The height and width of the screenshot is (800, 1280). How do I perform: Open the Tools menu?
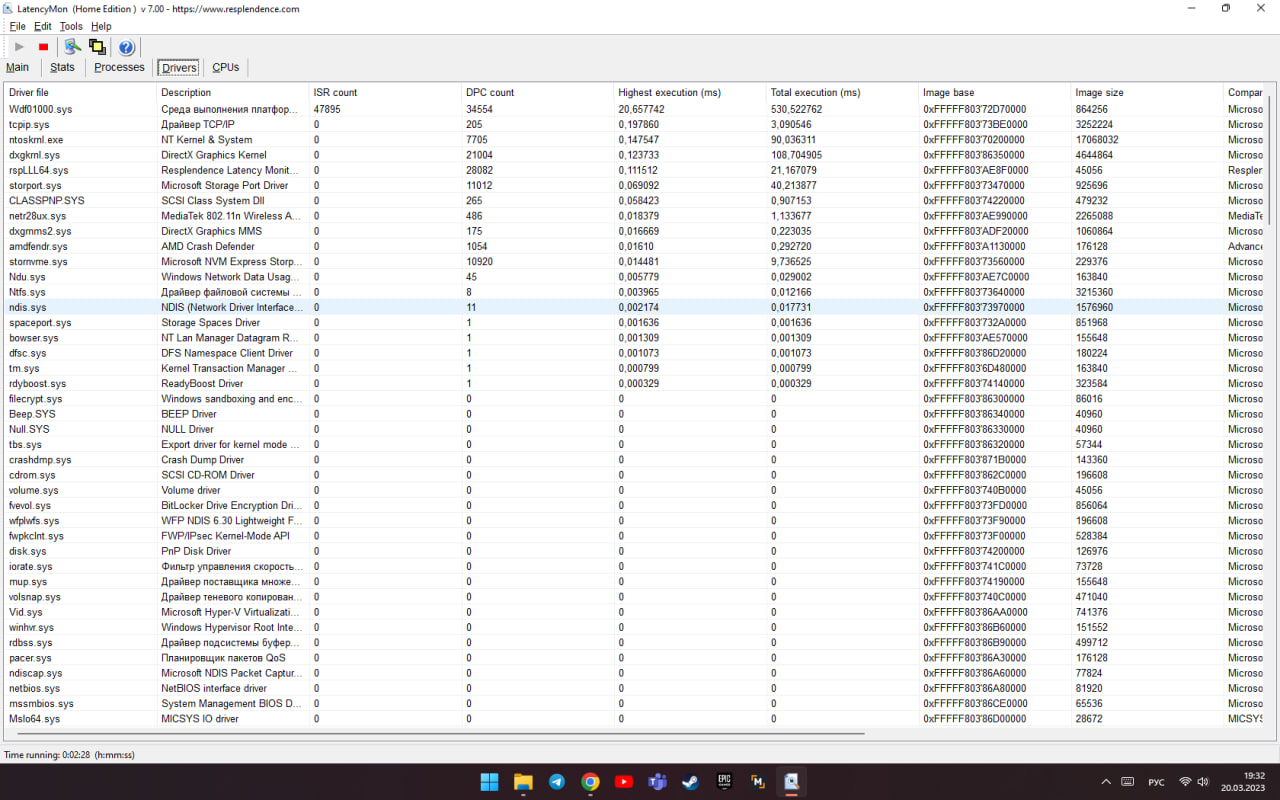click(x=71, y=26)
